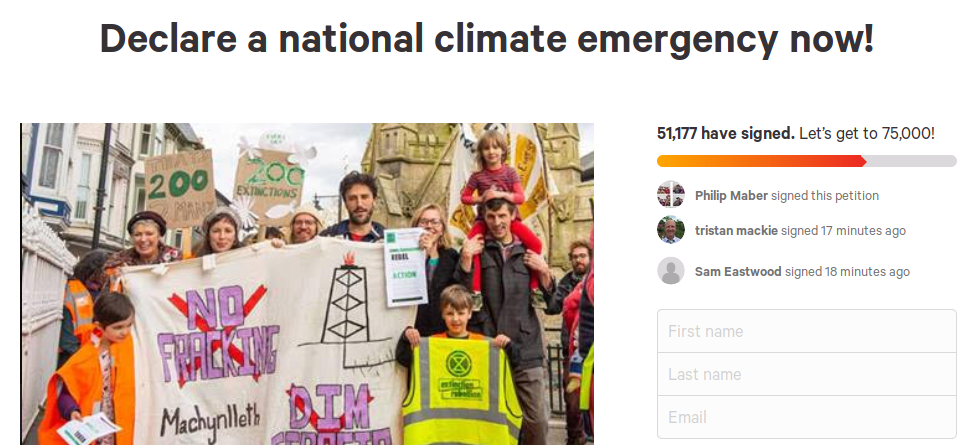Focus the First name field
Image resolution: width=957 pixels, height=445 pixels.
click(x=807, y=331)
